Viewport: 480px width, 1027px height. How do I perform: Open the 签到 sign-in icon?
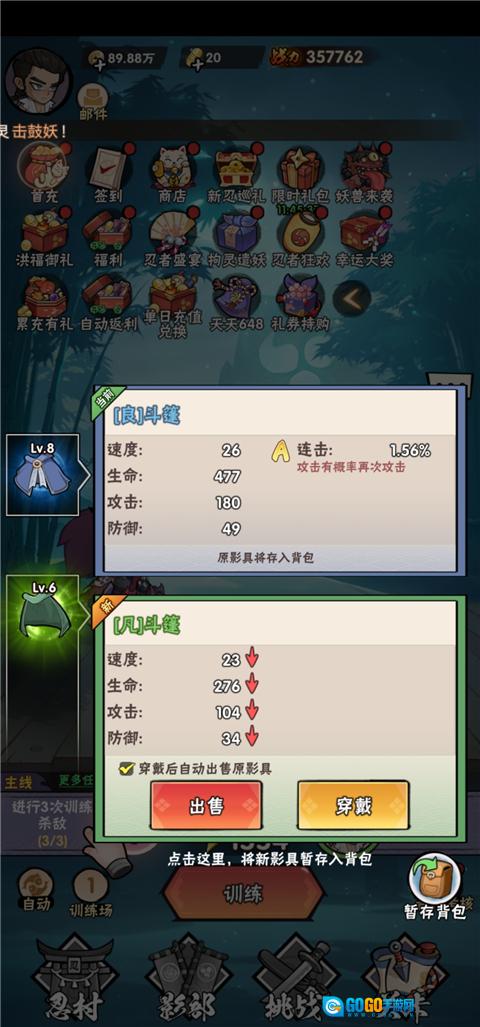coord(108,172)
